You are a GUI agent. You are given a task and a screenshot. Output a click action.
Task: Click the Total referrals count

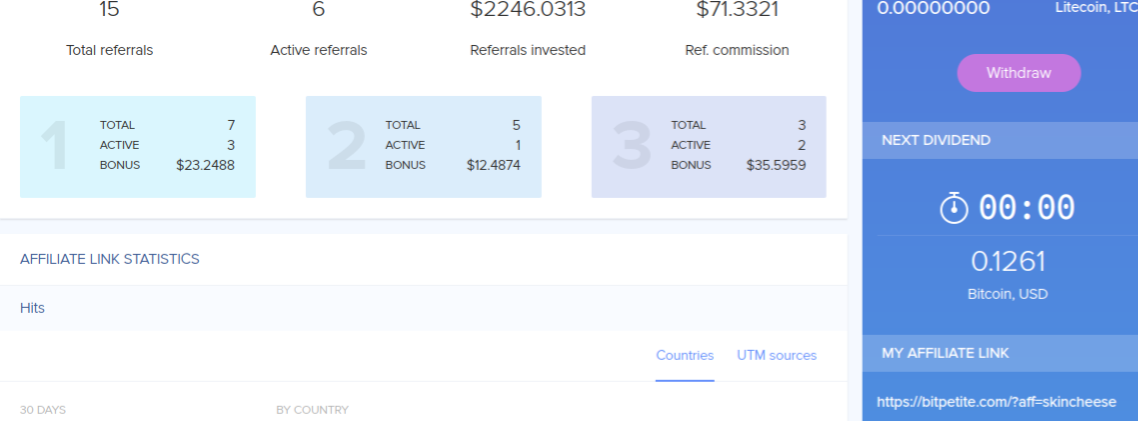pyautogui.click(x=110, y=9)
